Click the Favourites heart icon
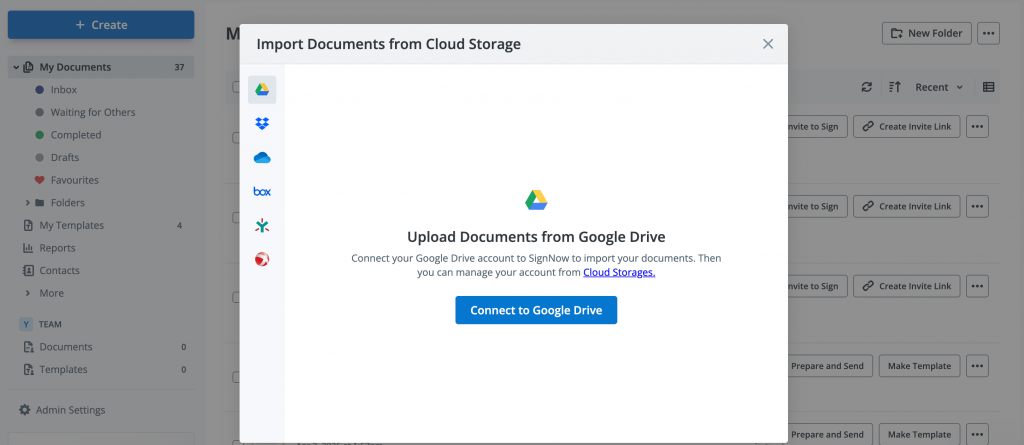Image resolution: width=1024 pixels, height=445 pixels. [x=39, y=180]
